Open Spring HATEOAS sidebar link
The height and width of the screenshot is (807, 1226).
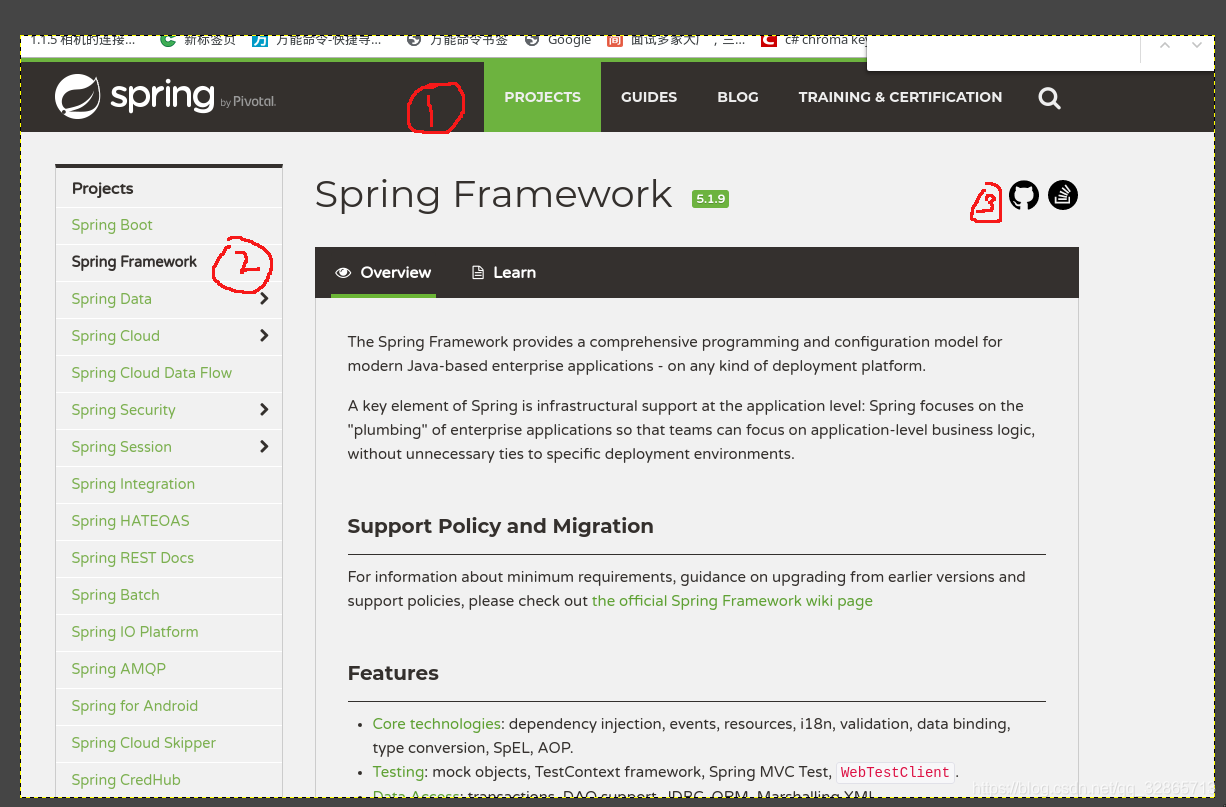[x=130, y=521]
